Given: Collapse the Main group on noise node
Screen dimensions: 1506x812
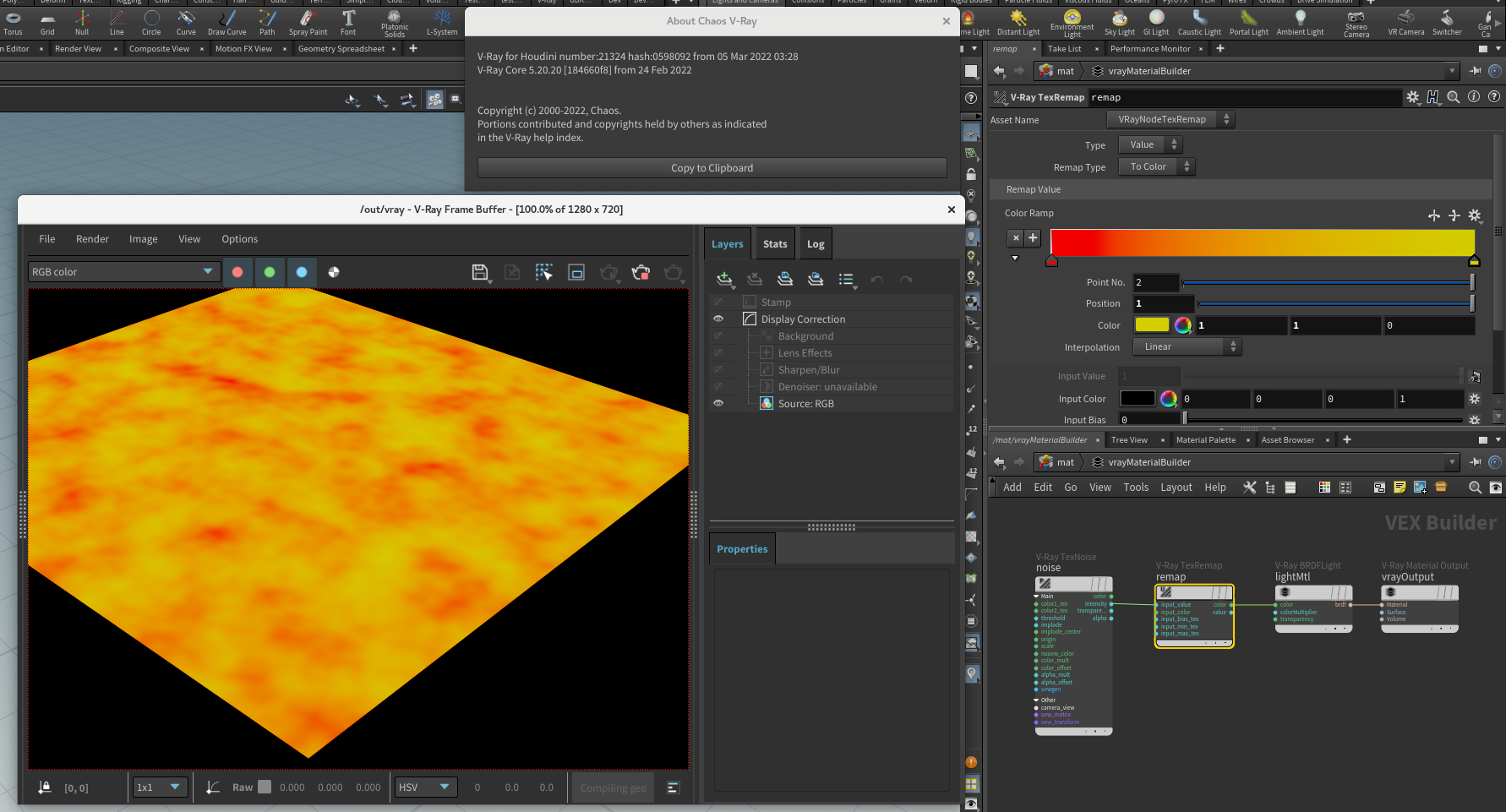Looking at the screenshot, I should [x=1037, y=597].
